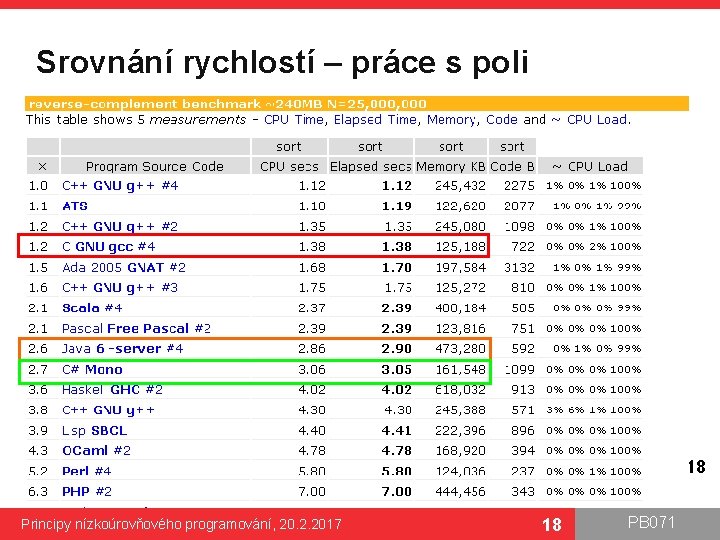Viewport: 720px width, 540px height.
Task: Select CPU secs 7.00 in PHP row
Action: [x=312, y=492]
